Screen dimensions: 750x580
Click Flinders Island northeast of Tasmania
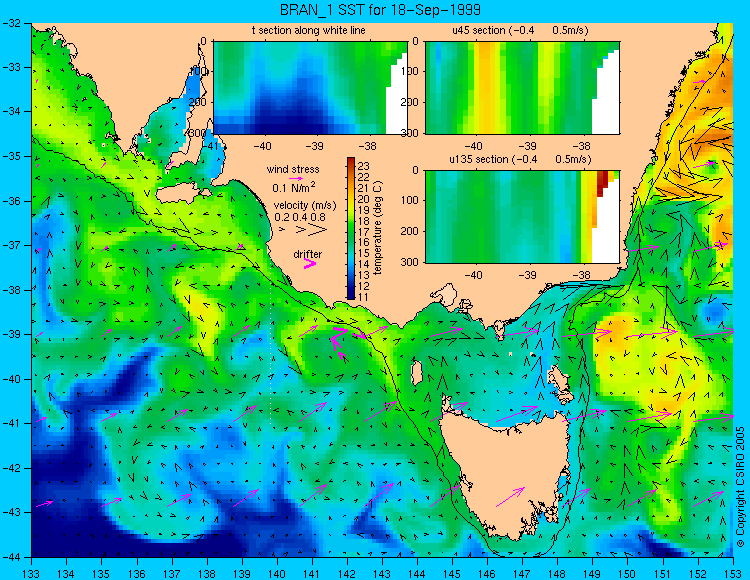pos(560,378)
